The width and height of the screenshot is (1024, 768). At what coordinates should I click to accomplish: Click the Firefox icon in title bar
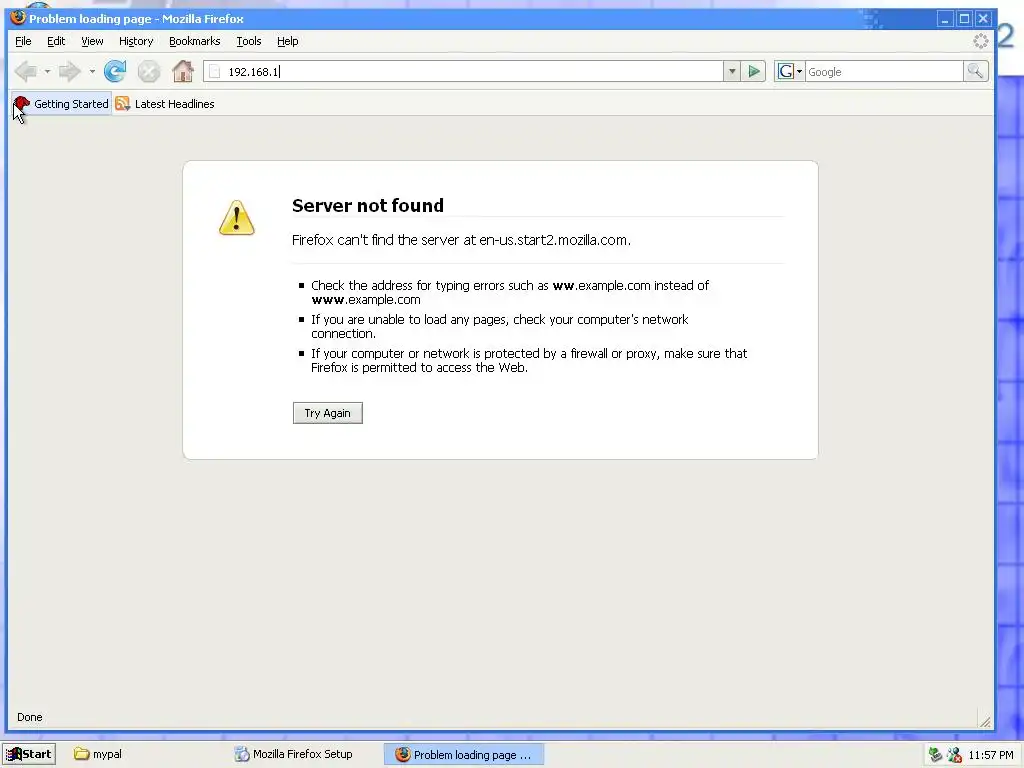point(18,18)
